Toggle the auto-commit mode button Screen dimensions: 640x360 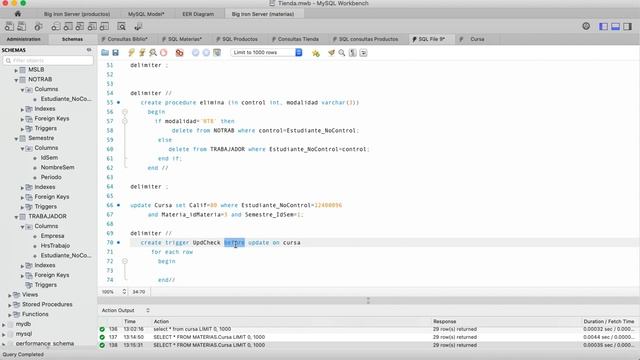click(x=217, y=53)
